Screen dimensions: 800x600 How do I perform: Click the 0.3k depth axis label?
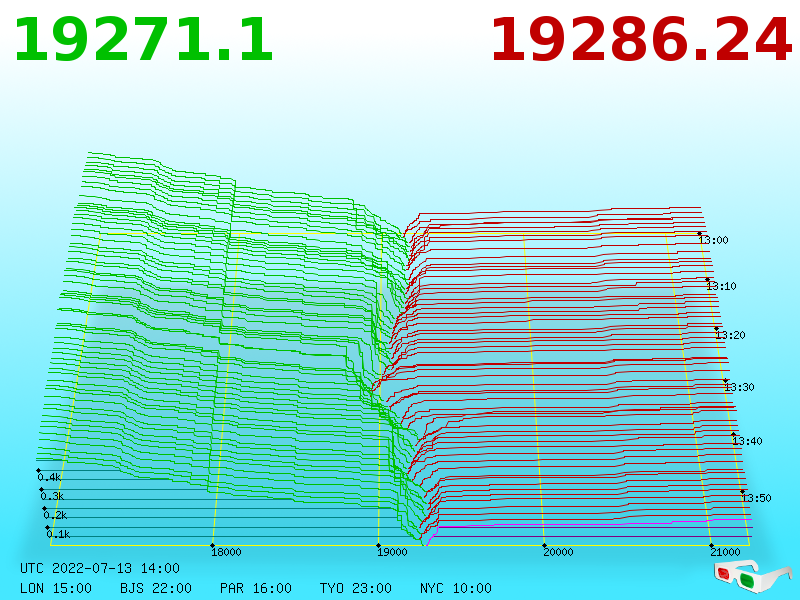coord(53,496)
